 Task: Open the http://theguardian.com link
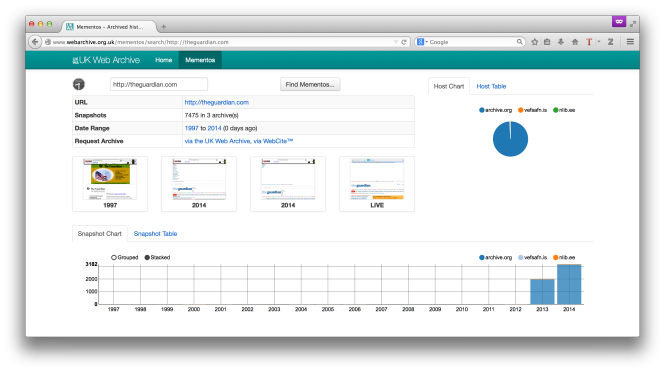[x=217, y=102]
